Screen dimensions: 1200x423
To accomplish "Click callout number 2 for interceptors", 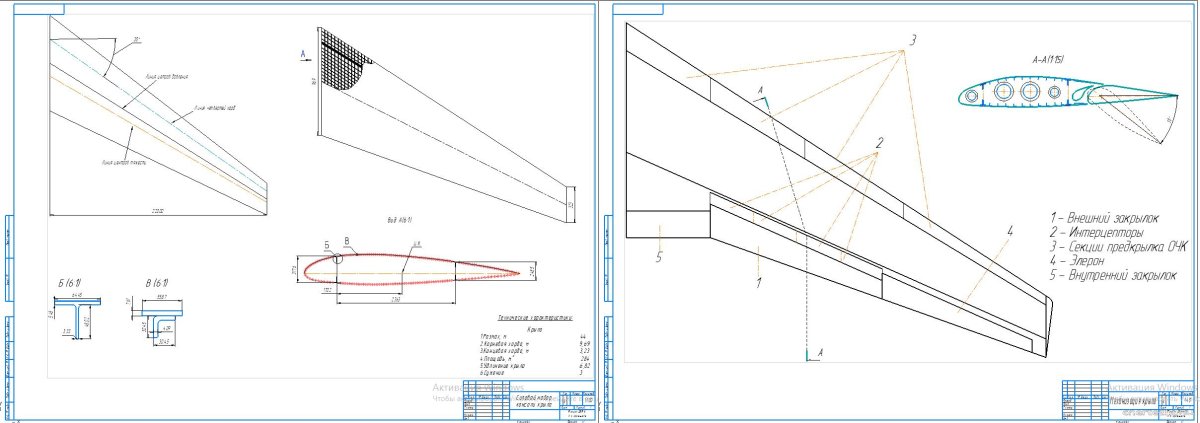I will coord(879,143).
